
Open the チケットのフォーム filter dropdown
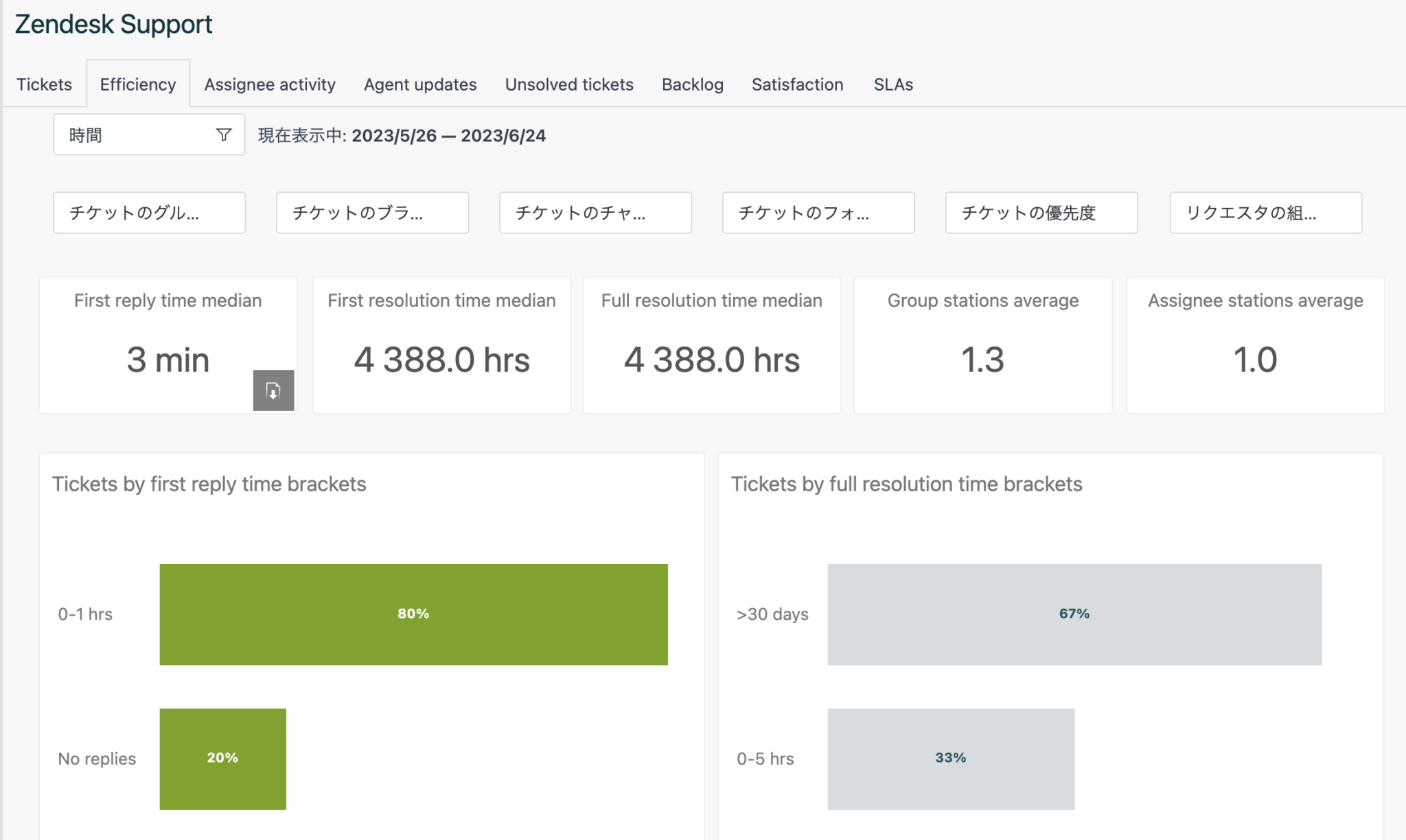(x=818, y=213)
